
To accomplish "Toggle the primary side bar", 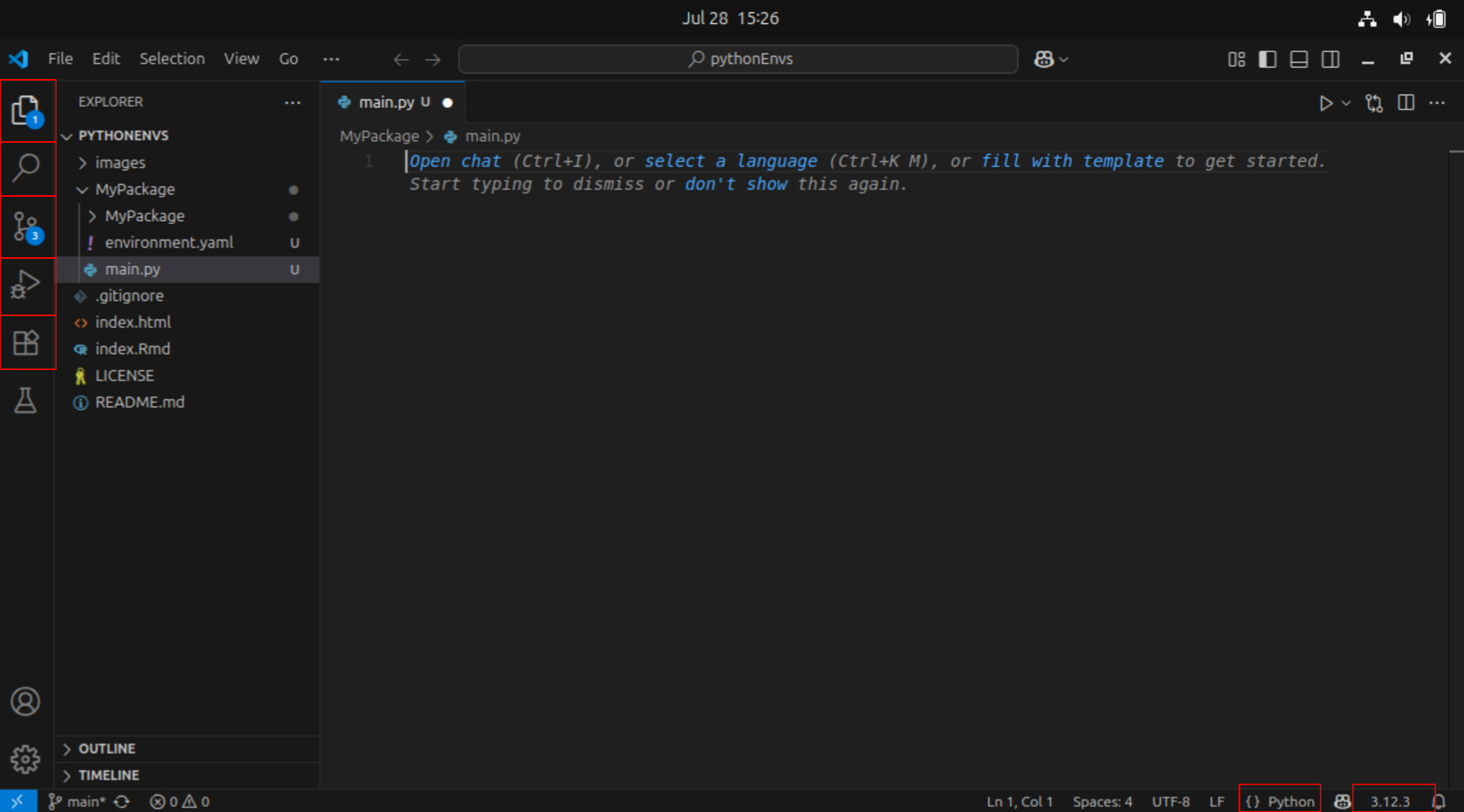I will 1267,59.
